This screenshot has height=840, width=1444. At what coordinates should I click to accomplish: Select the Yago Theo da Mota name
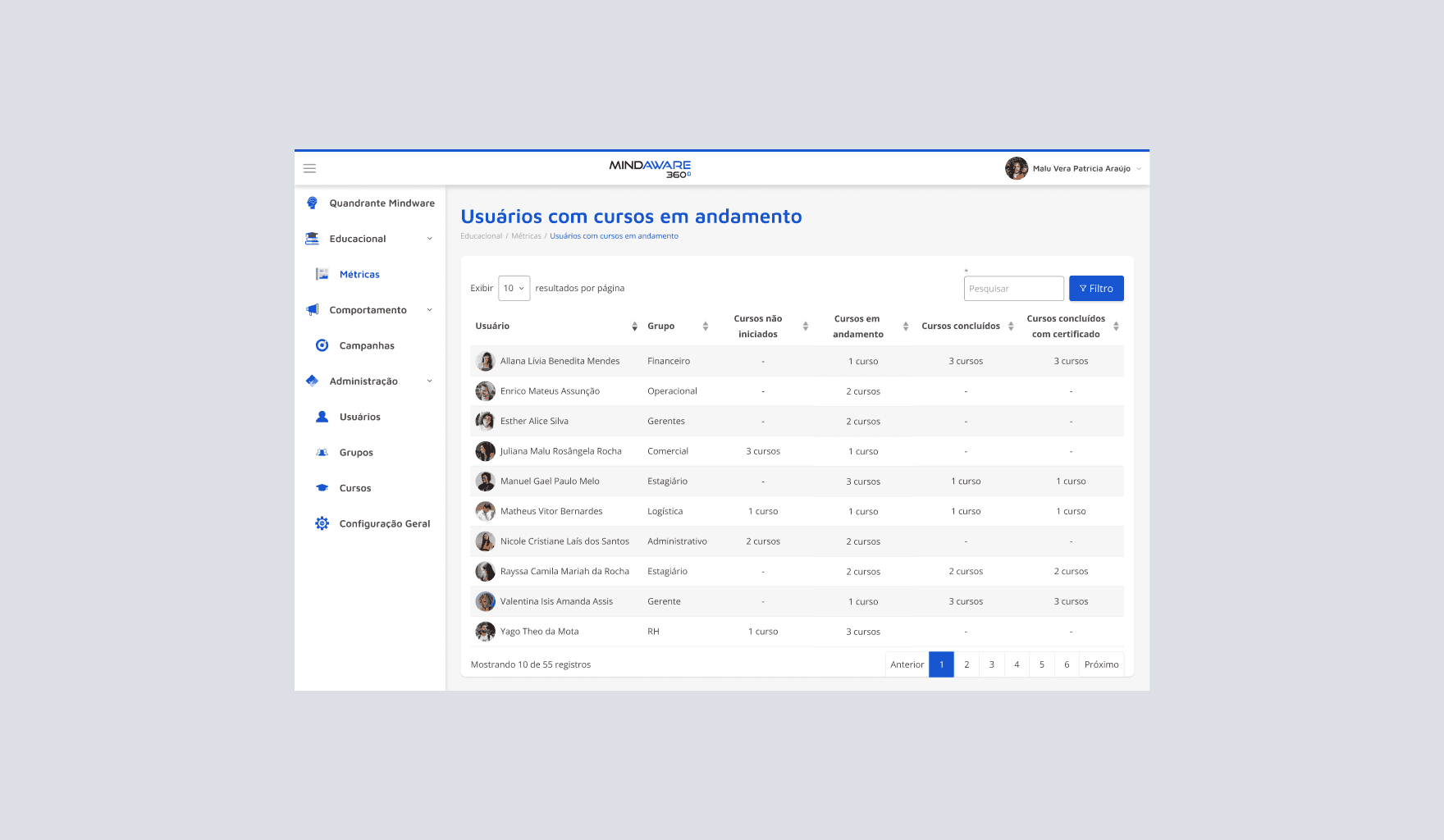coord(540,632)
